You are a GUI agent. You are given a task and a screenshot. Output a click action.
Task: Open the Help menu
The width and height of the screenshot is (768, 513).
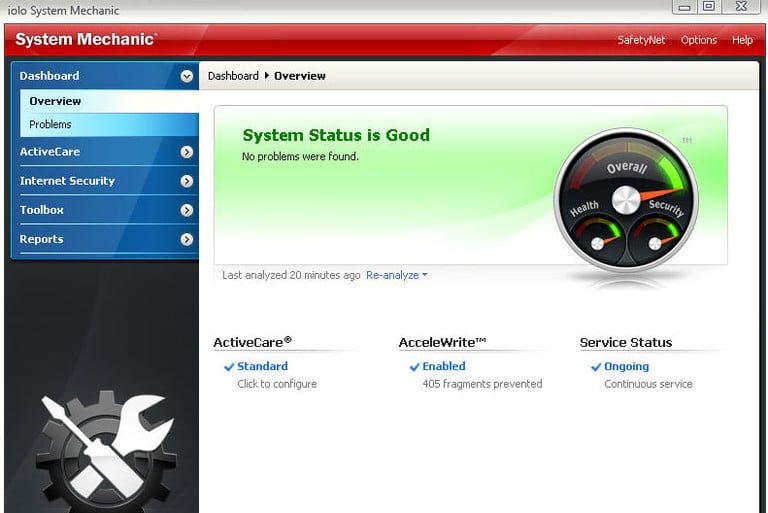[742, 40]
